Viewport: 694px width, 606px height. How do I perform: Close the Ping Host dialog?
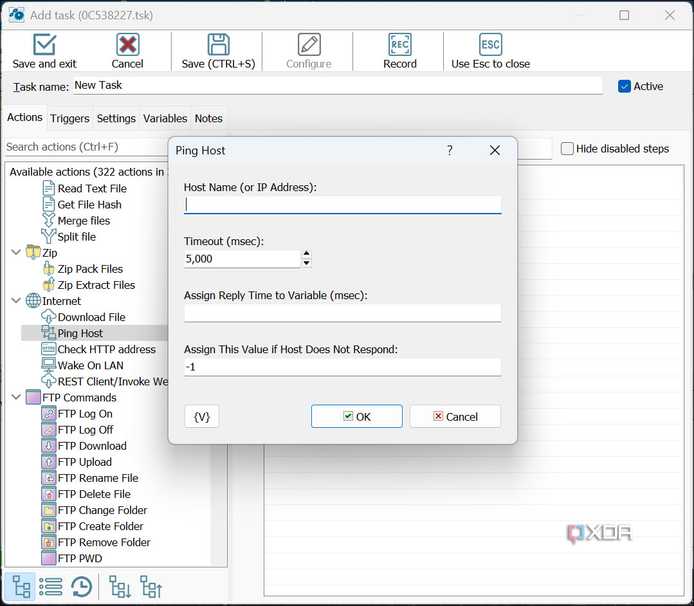pos(495,151)
